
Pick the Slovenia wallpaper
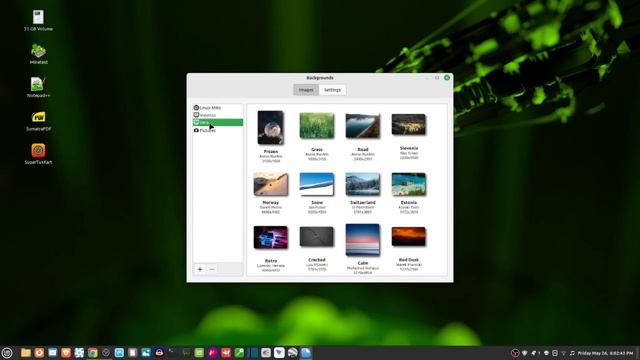(409, 124)
